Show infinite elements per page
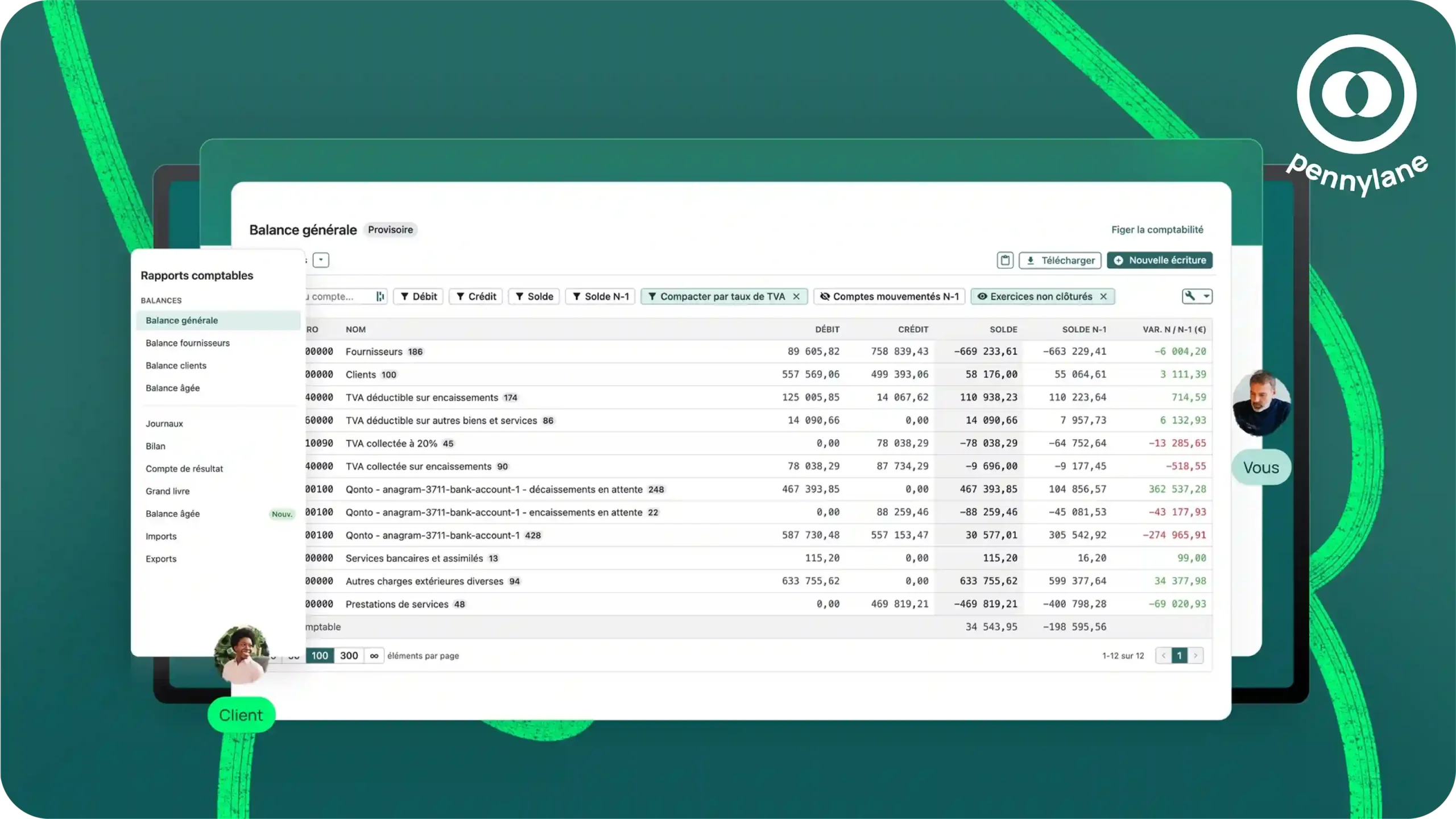The width and height of the screenshot is (1456, 819). (x=374, y=656)
